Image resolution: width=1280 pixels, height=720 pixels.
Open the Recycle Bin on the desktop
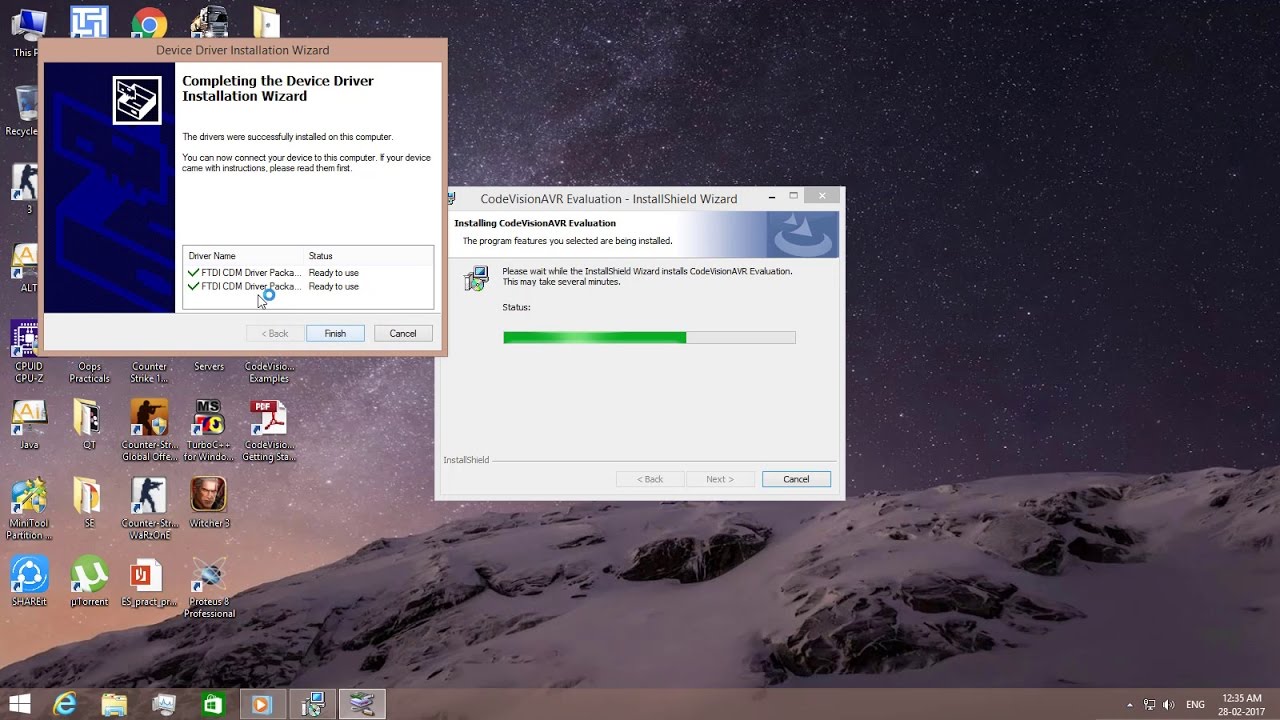24,110
